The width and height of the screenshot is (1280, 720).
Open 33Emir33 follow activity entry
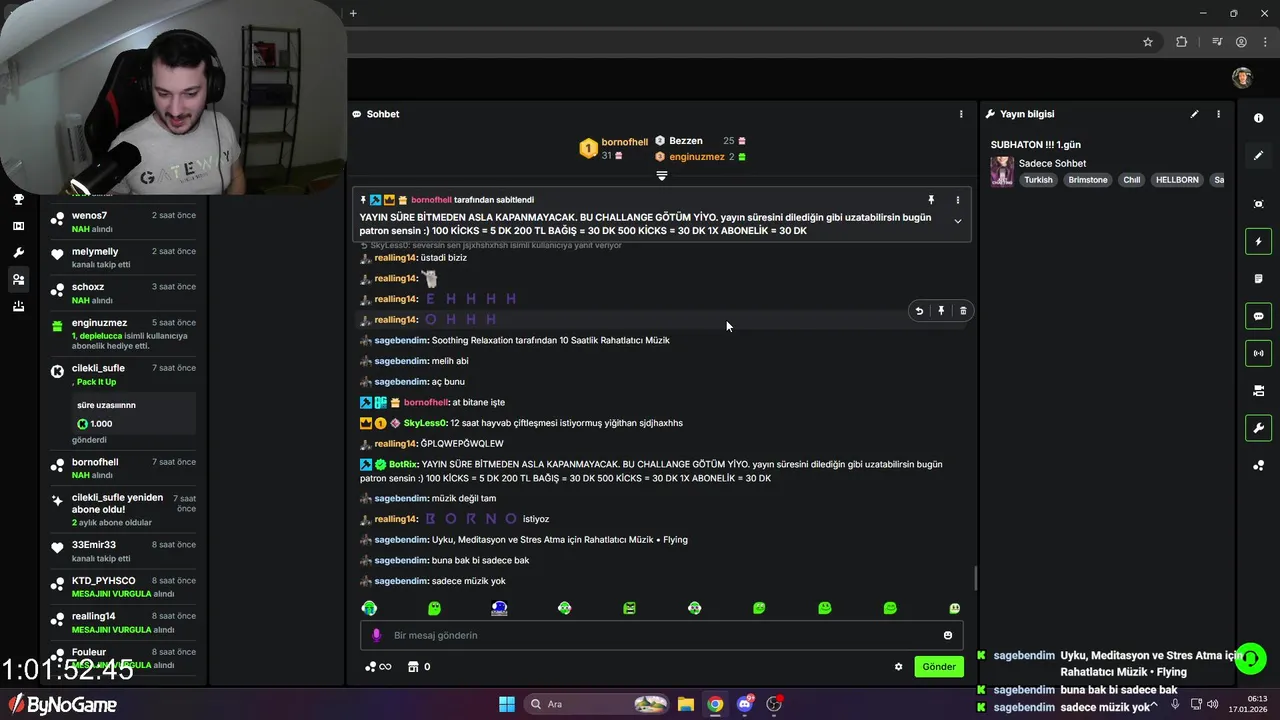coord(124,552)
